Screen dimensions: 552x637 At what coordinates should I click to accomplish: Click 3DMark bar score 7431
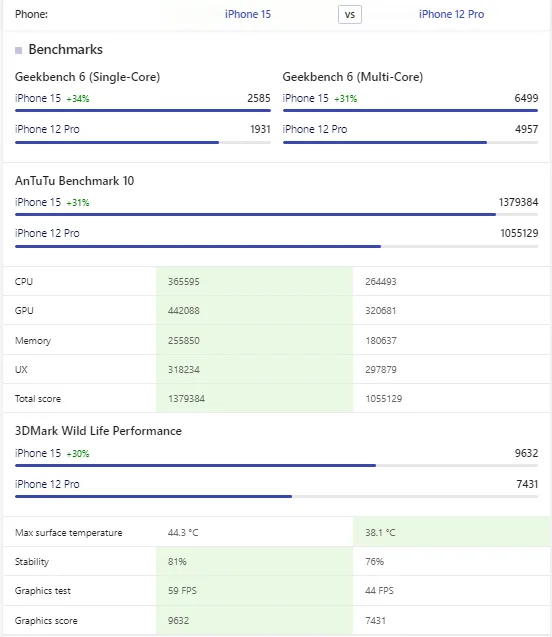(x=527, y=484)
